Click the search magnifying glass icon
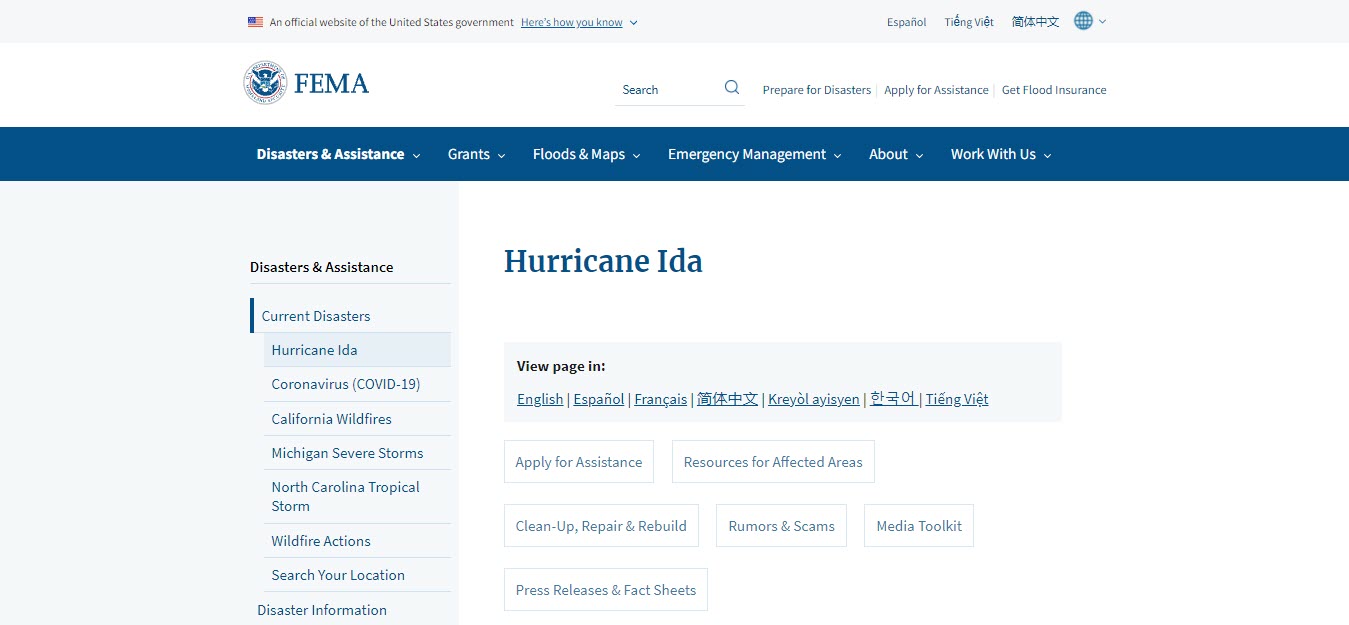 731,86
